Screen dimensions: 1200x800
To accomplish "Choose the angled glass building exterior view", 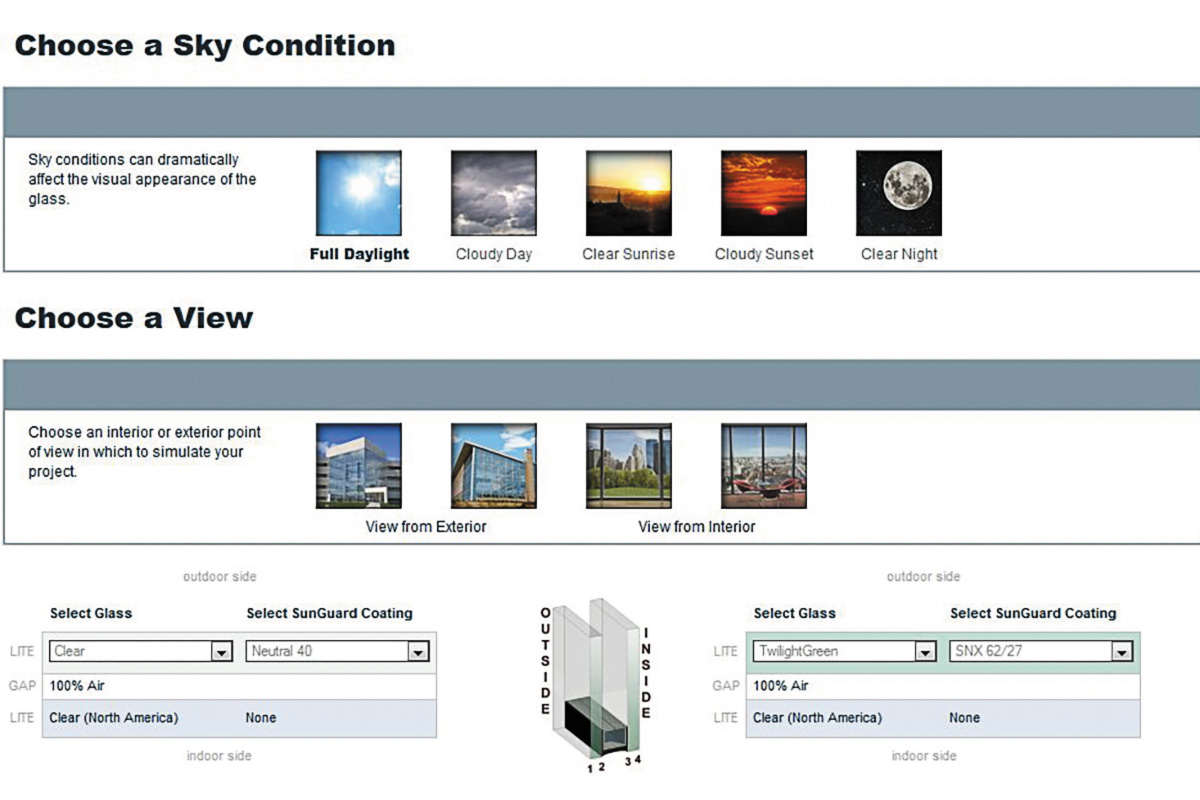I will (494, 466).
